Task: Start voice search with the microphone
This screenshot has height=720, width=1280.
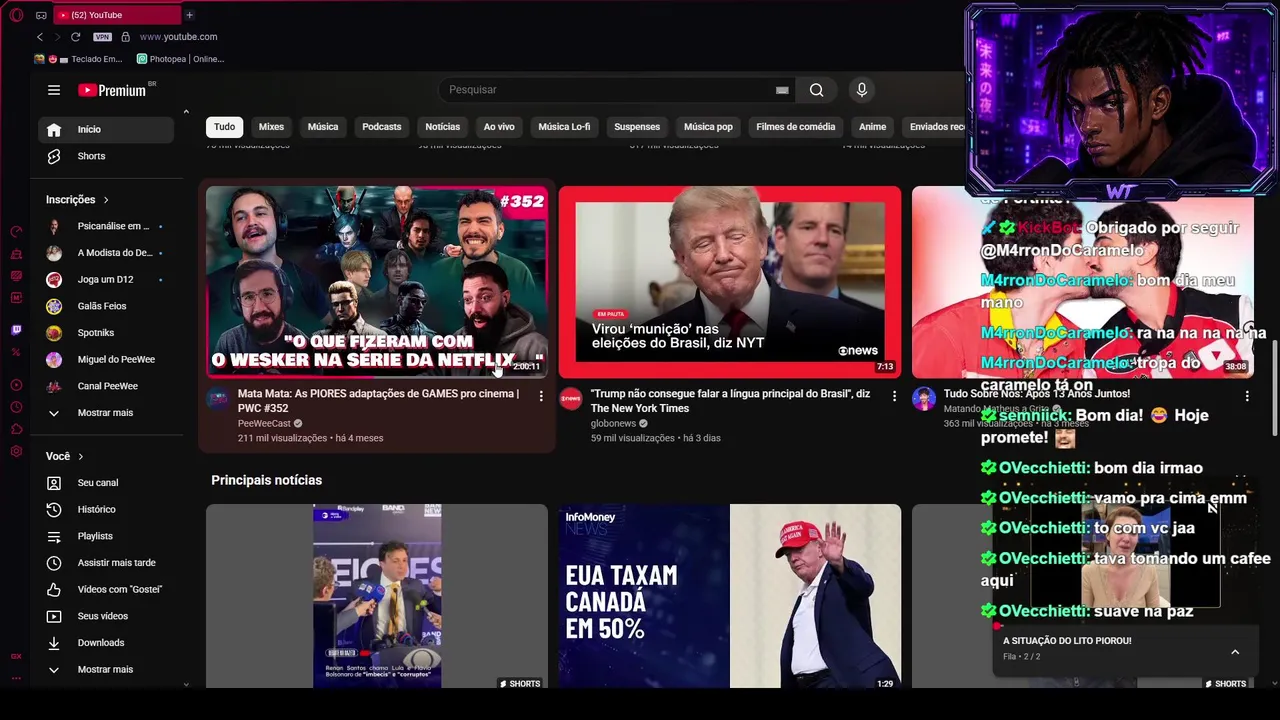Action: tap(862, 90)
